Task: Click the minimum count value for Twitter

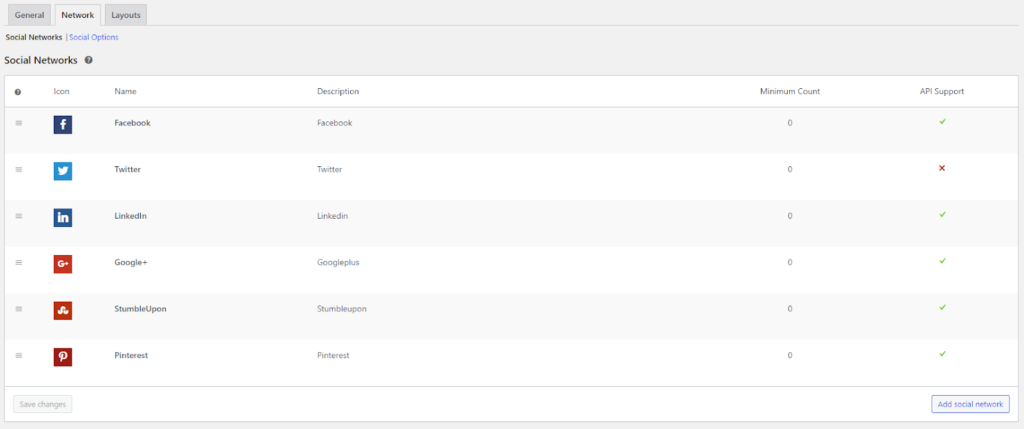Action: (x=790, y=169)
